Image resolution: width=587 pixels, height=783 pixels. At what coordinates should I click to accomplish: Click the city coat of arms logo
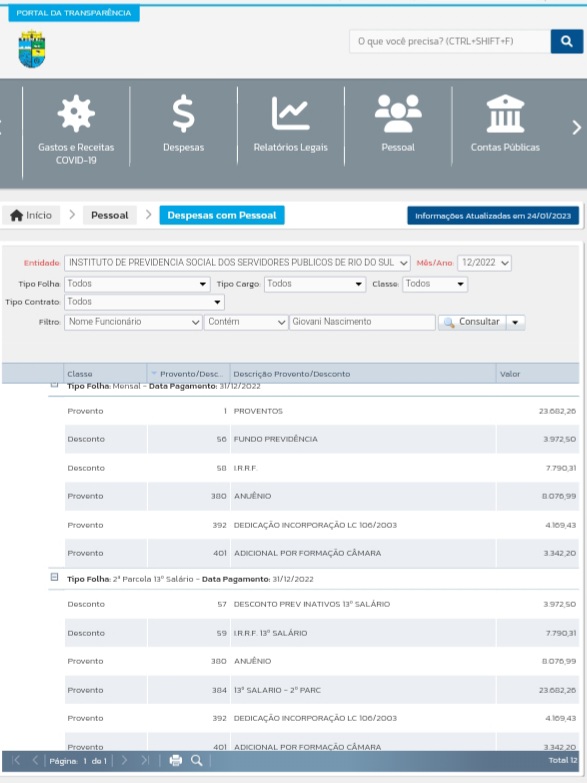click(32, 49)
